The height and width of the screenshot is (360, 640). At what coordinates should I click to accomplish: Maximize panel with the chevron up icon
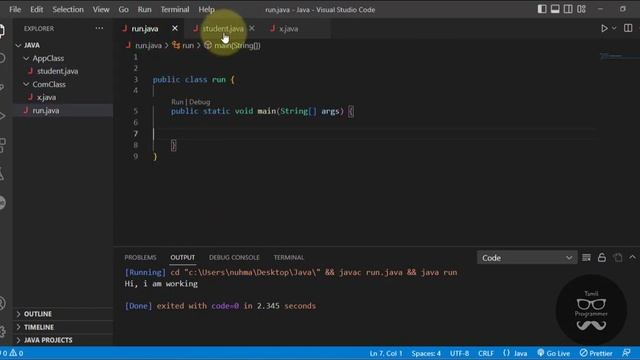coord(632,257)
